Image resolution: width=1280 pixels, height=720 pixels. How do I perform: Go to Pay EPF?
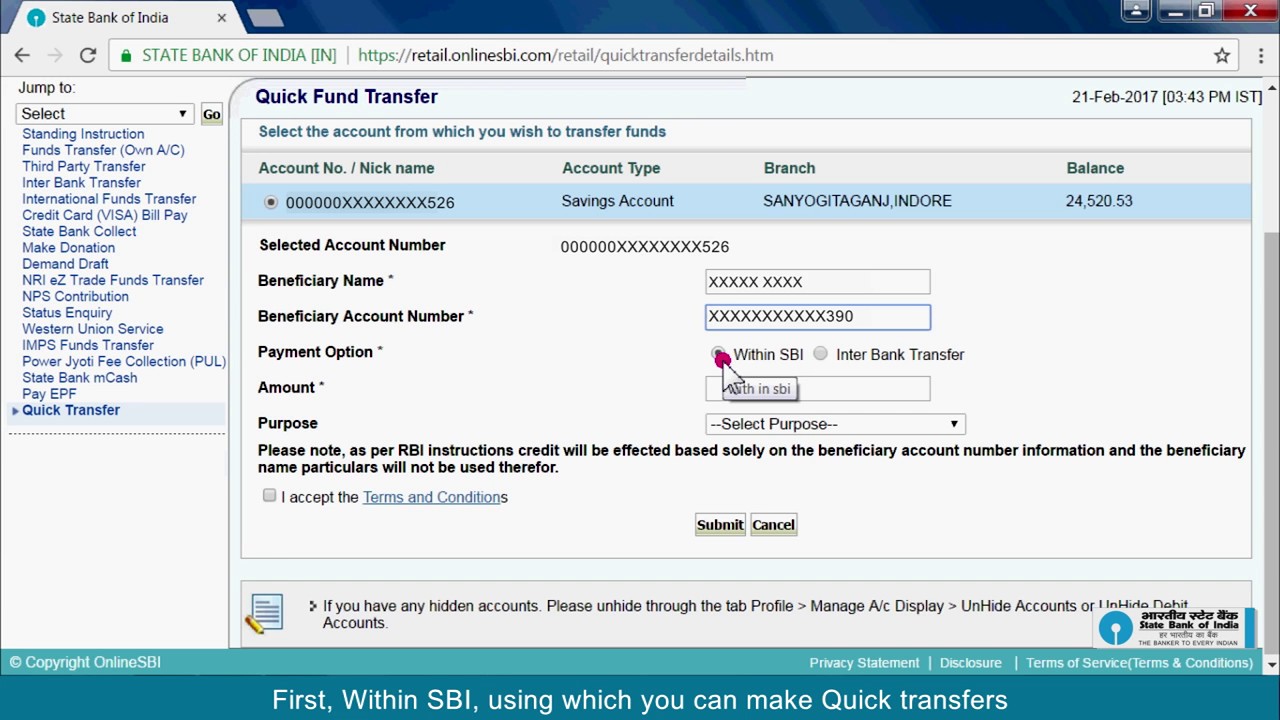point(49,394)
